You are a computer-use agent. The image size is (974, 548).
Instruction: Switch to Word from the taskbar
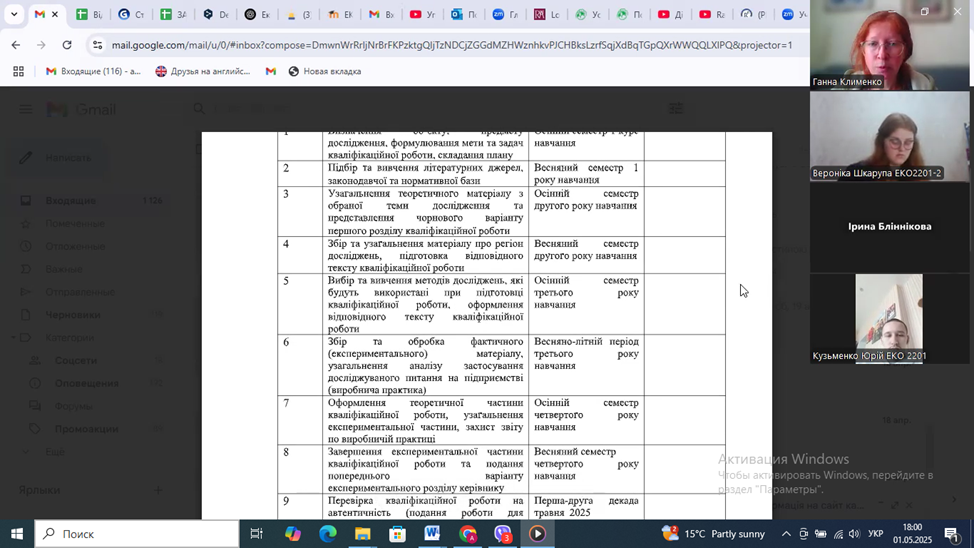[432, 534]
